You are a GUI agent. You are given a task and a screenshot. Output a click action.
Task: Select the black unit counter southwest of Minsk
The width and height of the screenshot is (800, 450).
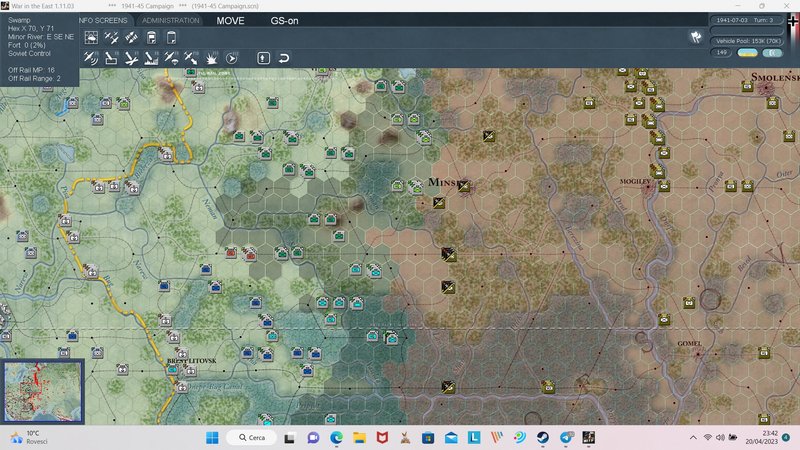tap(439, 203)
